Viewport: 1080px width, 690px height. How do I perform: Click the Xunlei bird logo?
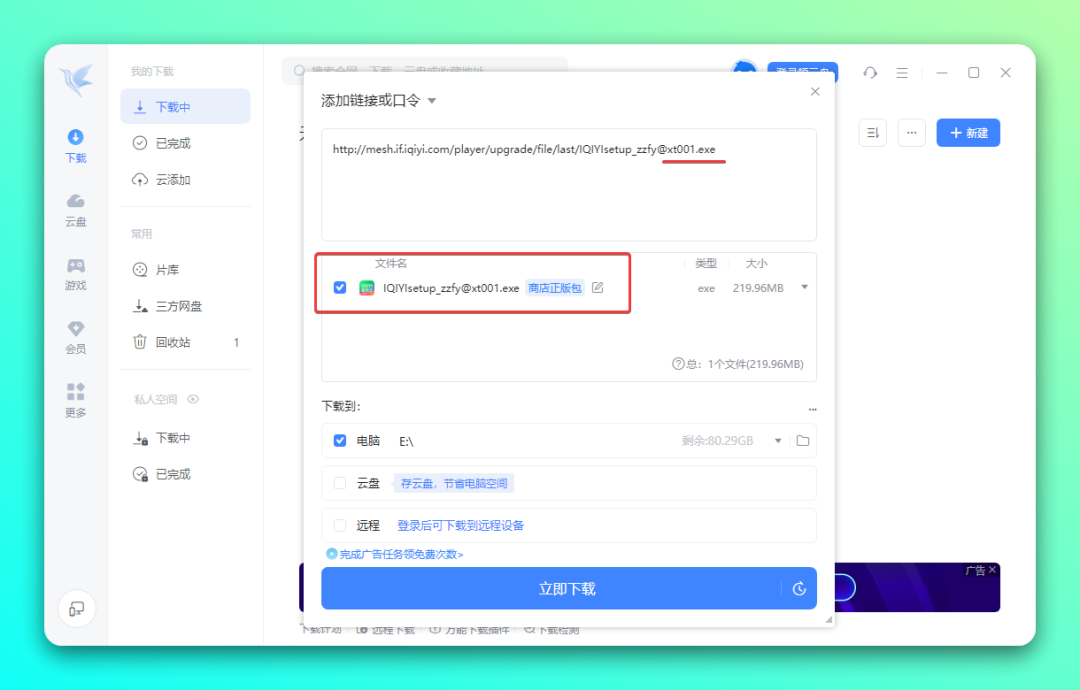[76, 81]
